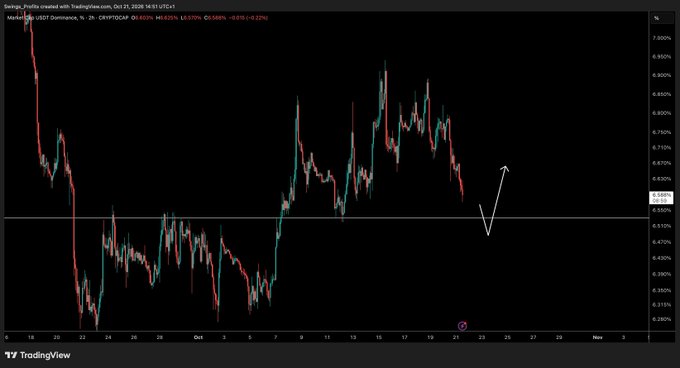Click the 2h interval text in chart legend

coord(92,18)
